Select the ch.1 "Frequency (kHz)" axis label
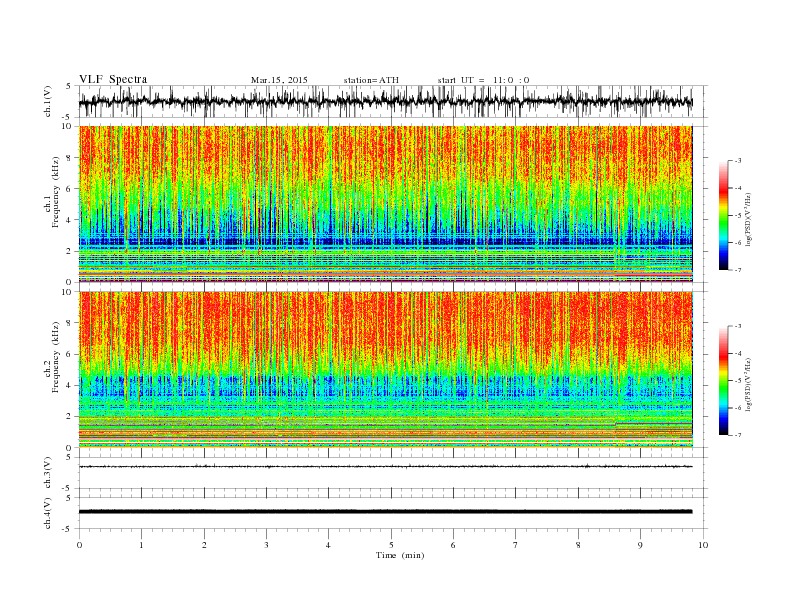The image size is (792, 612). pyautogui.click(x=56, y=191)
